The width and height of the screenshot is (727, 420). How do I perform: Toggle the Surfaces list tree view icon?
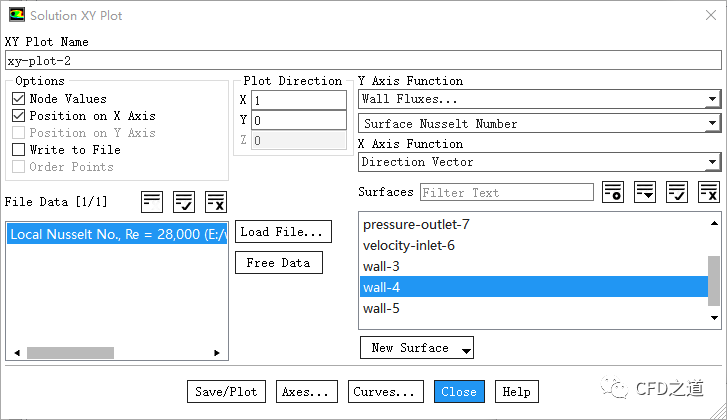[x=645, y=192]
